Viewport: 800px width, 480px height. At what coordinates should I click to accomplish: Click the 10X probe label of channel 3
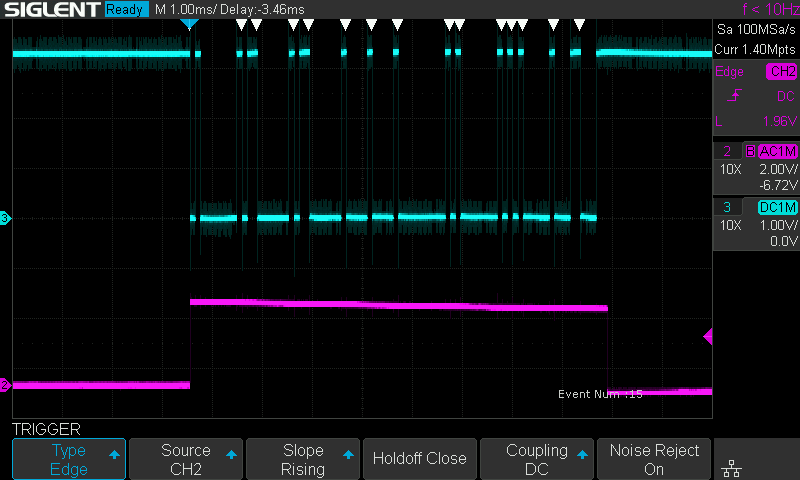[731, 225]
